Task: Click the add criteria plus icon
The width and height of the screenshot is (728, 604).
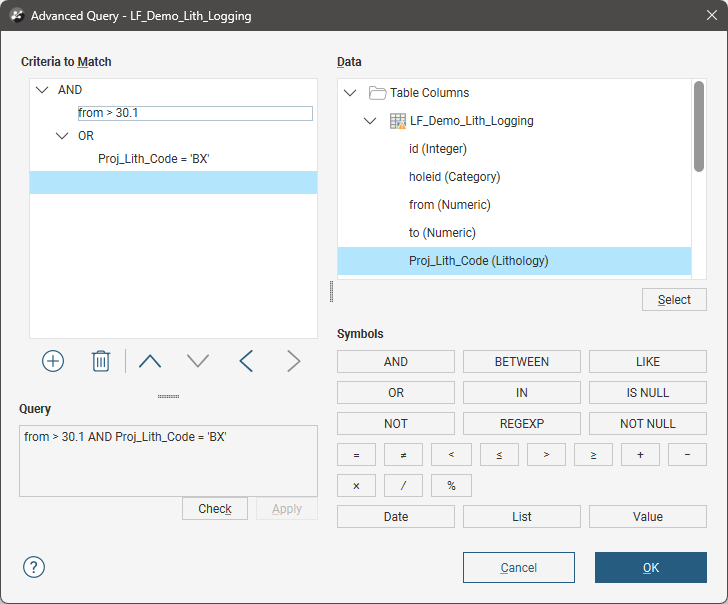Action: tap(53, 361)
